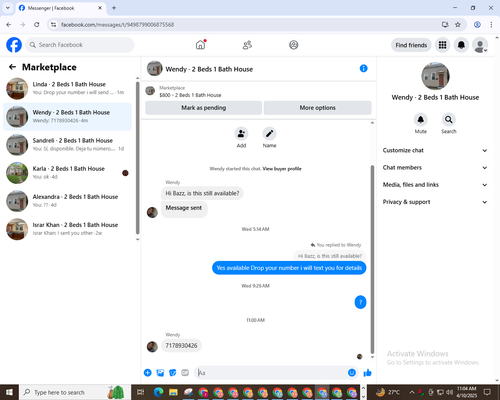Open Task View on taskbar
Screen dimensions: 500x400
coord(141,392)
